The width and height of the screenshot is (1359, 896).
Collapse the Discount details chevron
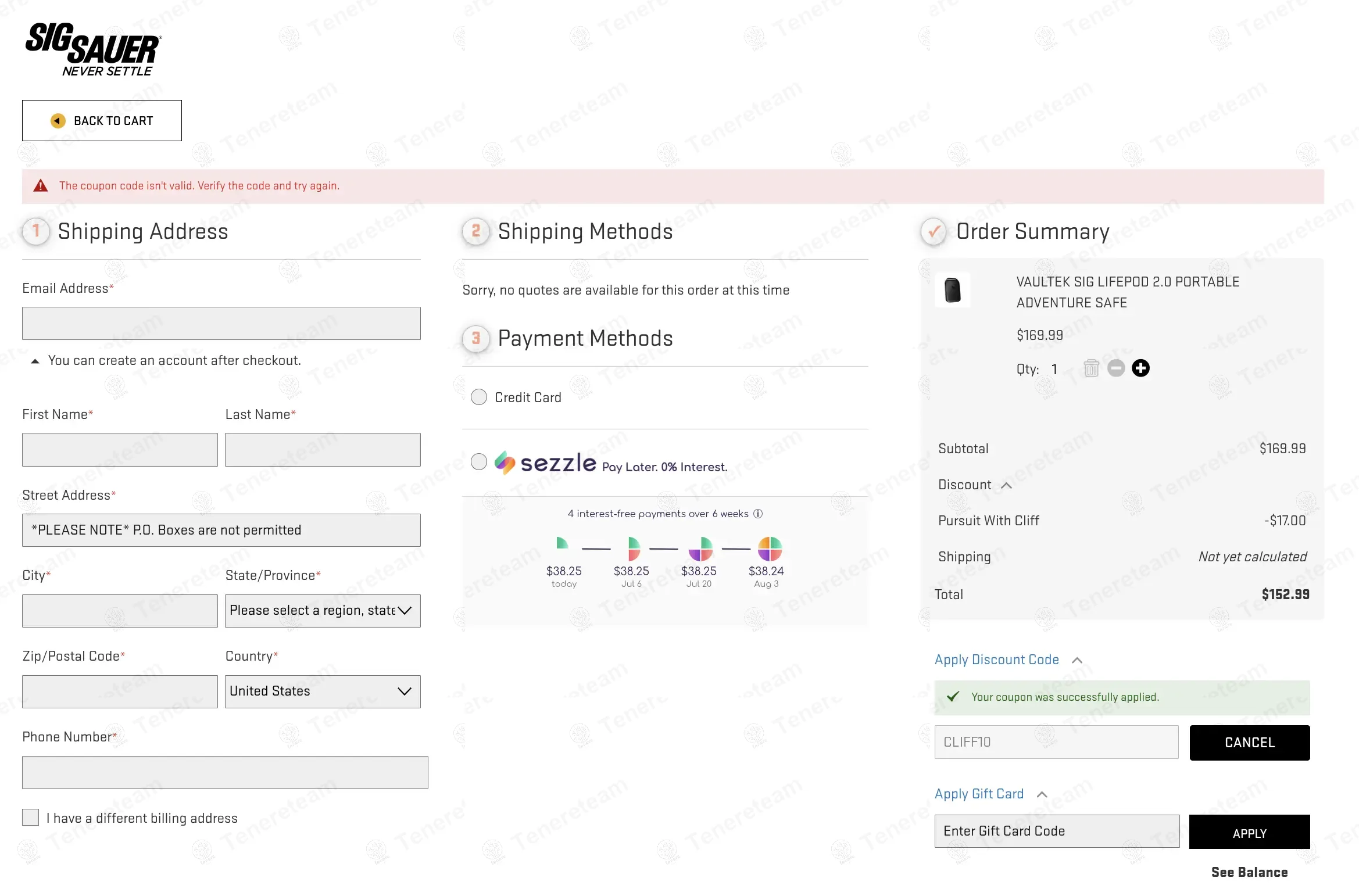1007,485
